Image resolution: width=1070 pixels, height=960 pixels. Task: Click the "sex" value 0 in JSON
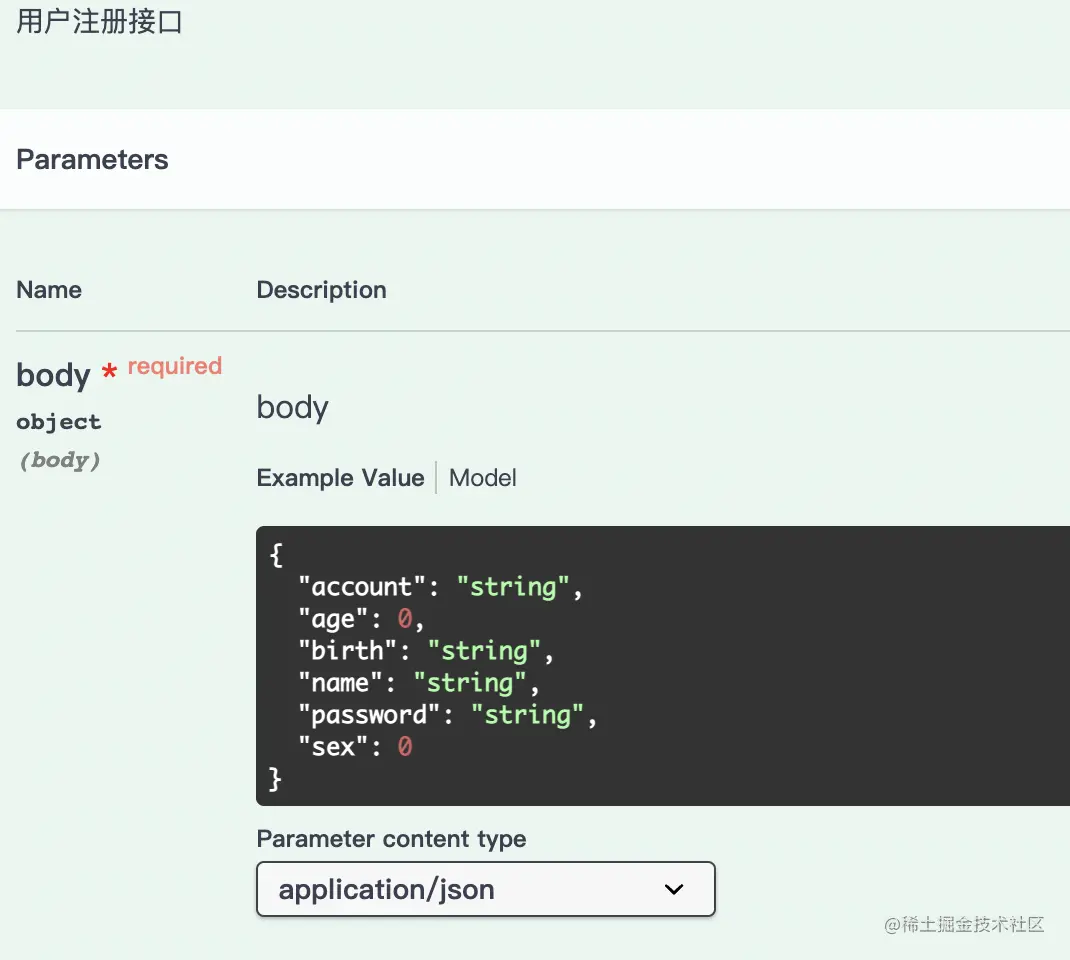(x=405, y=746)
